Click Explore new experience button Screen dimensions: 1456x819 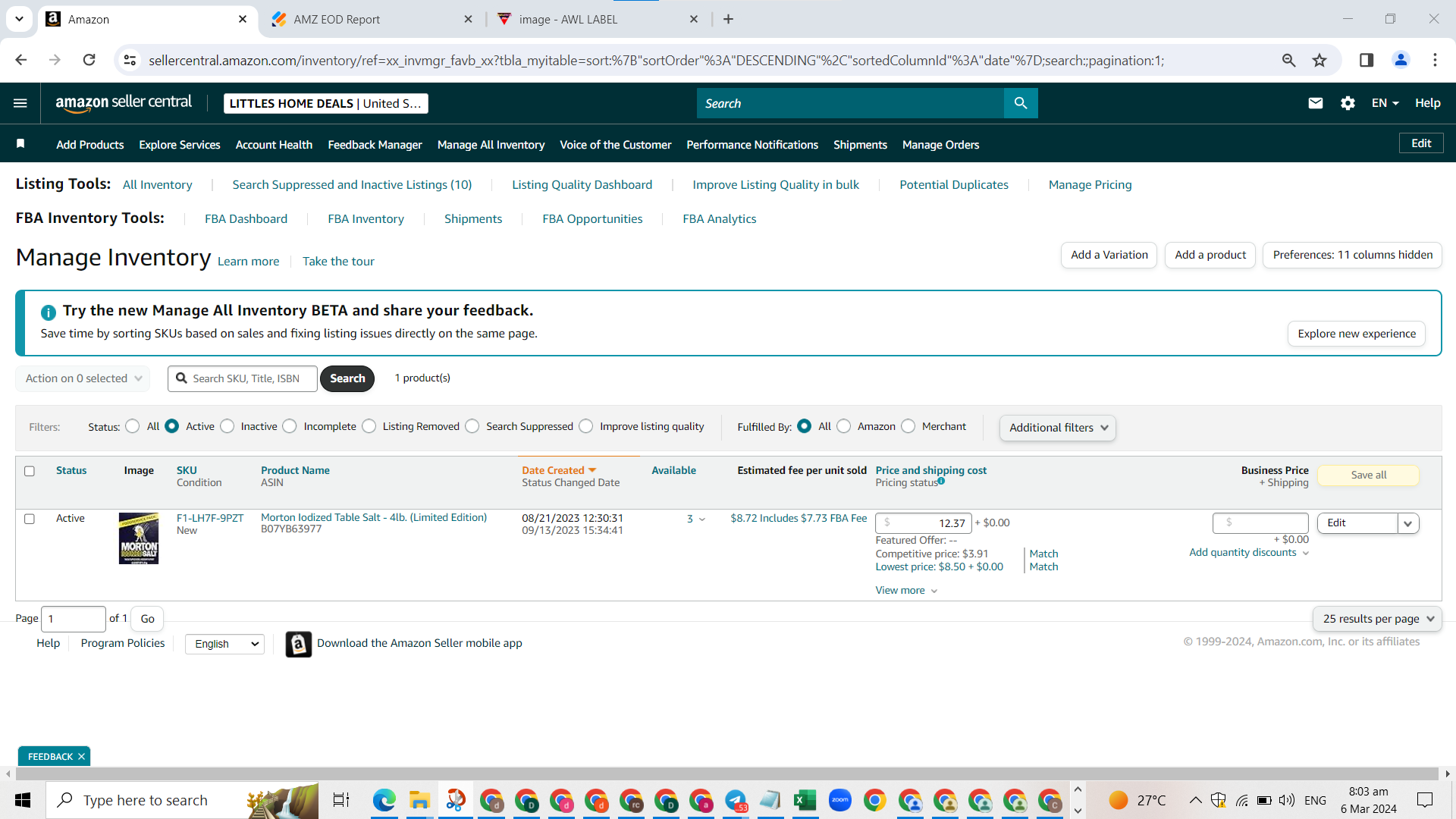pyautogui.click(x=1357, y=334)
